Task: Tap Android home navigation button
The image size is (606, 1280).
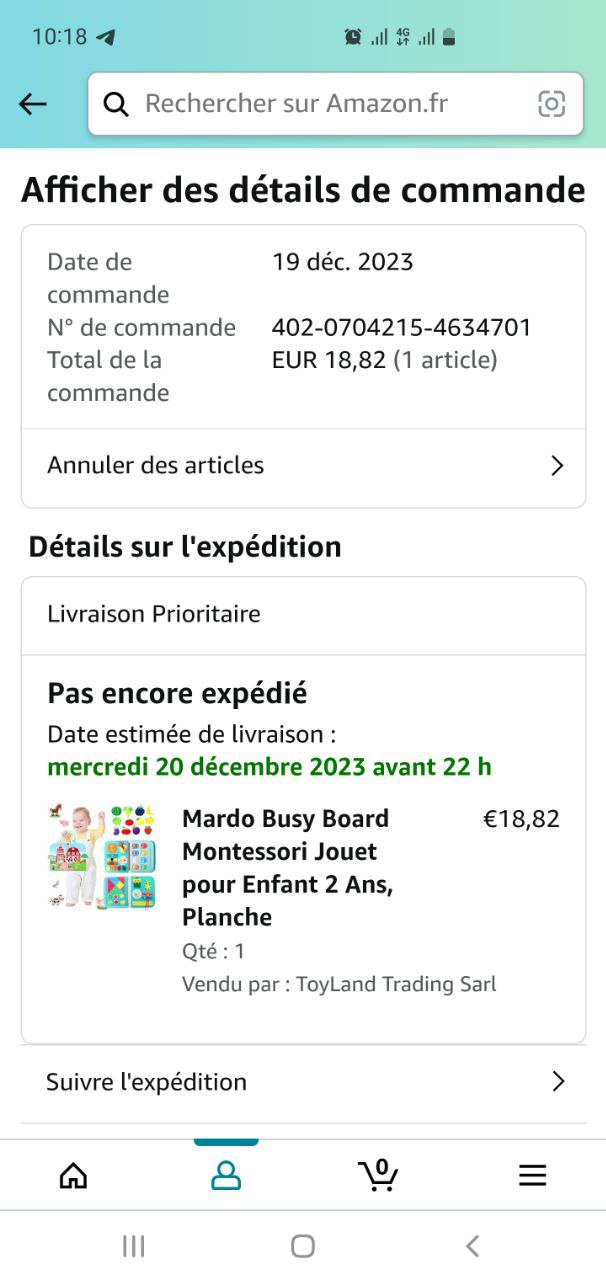Action: click(303, 1245)
